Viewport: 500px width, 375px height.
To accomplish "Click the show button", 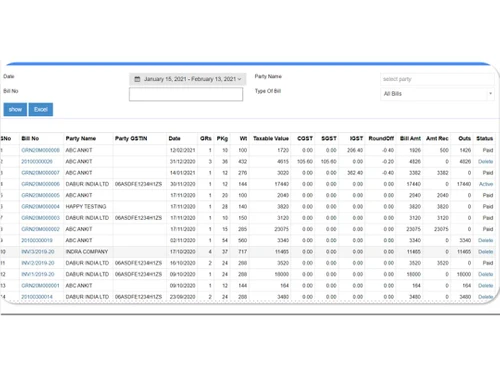I will coord(15,109).
